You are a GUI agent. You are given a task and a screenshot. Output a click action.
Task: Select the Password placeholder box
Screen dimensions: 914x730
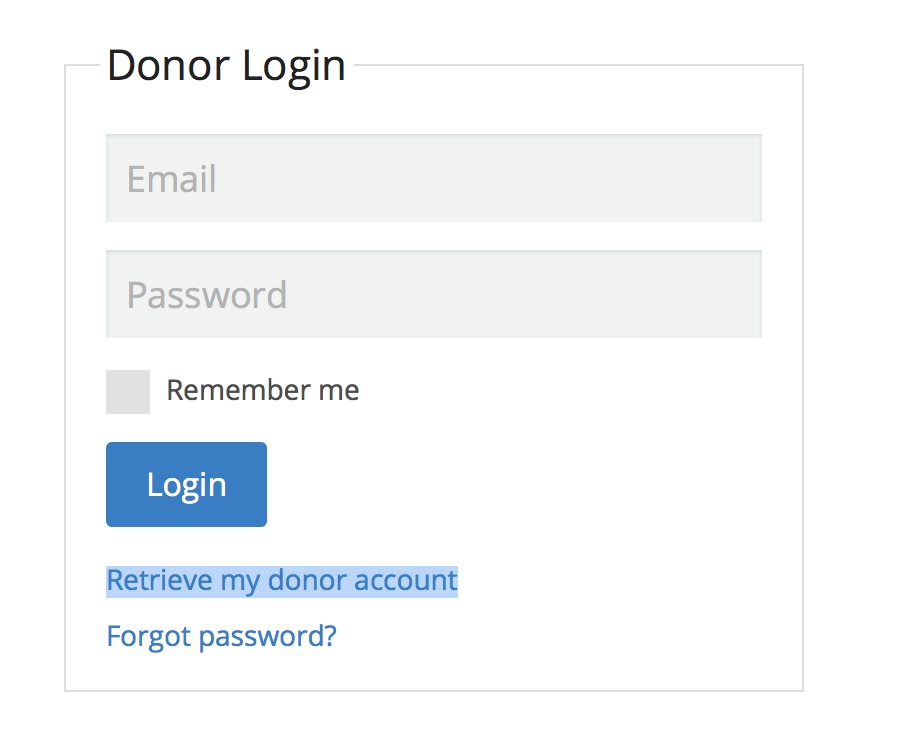click(433, 294)
